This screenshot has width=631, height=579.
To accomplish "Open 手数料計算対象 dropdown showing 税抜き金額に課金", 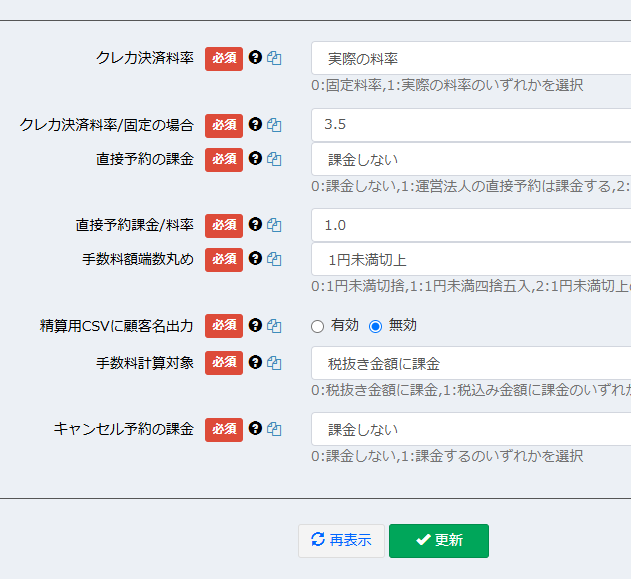I will click(471, 363).
